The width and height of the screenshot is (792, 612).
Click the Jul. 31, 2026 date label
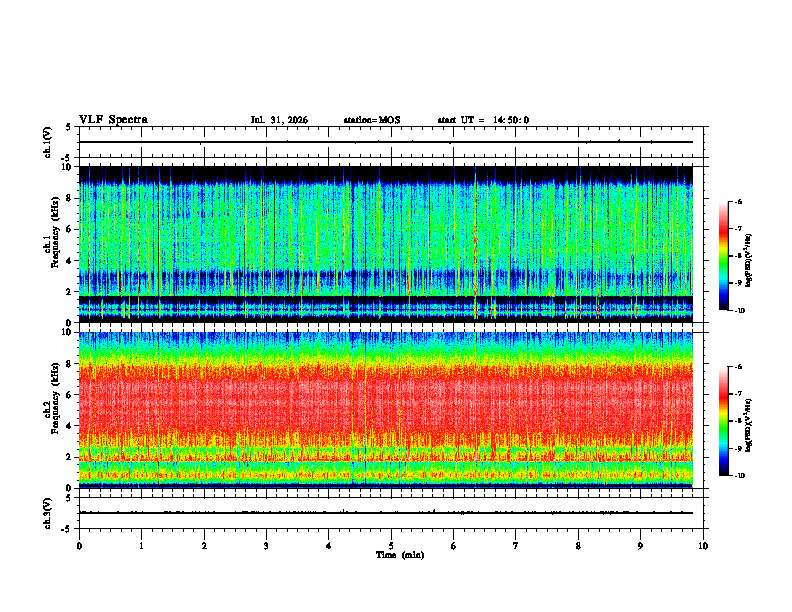(x=279, y=120)
